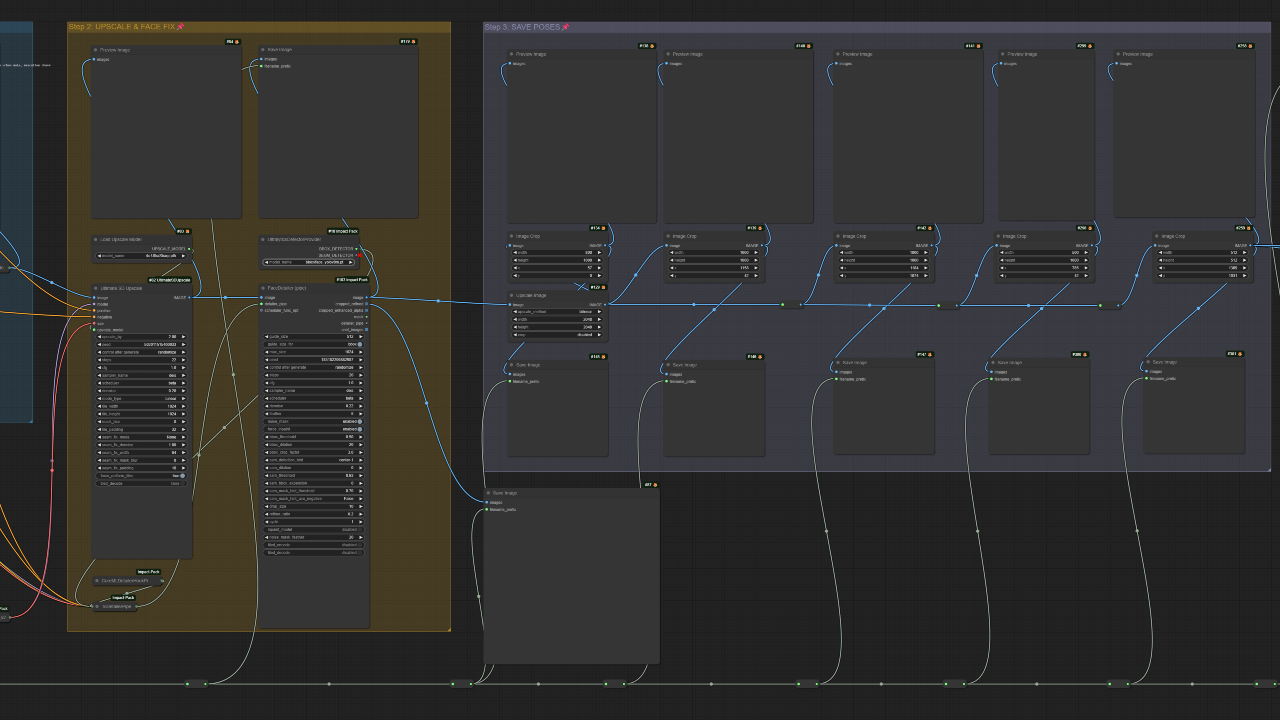This screenshot has width=1280, height=720.
Task: Click the IMAGE output socket of Ultimate SD Upscale
Action: click(190, 297)
